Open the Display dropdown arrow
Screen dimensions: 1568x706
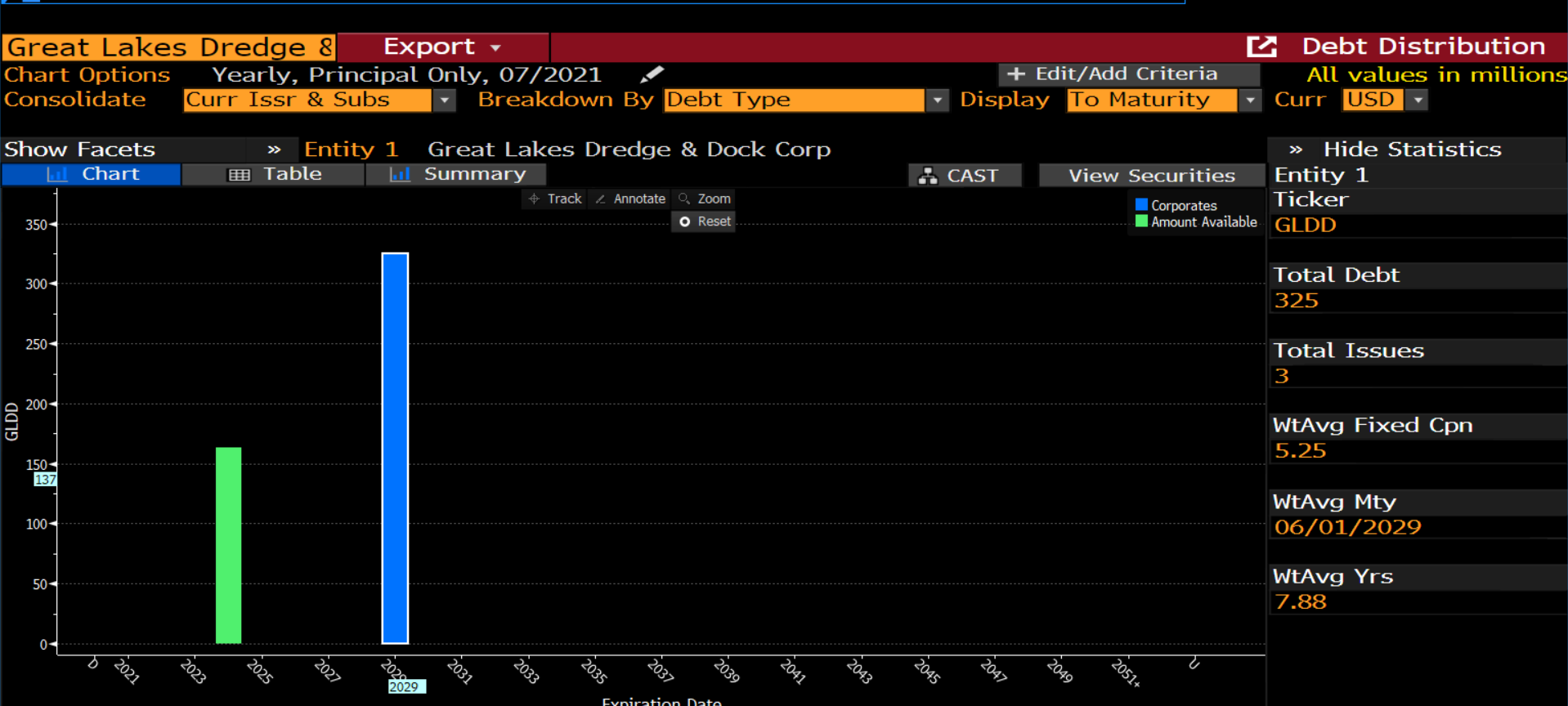(x=1249, y=100)
